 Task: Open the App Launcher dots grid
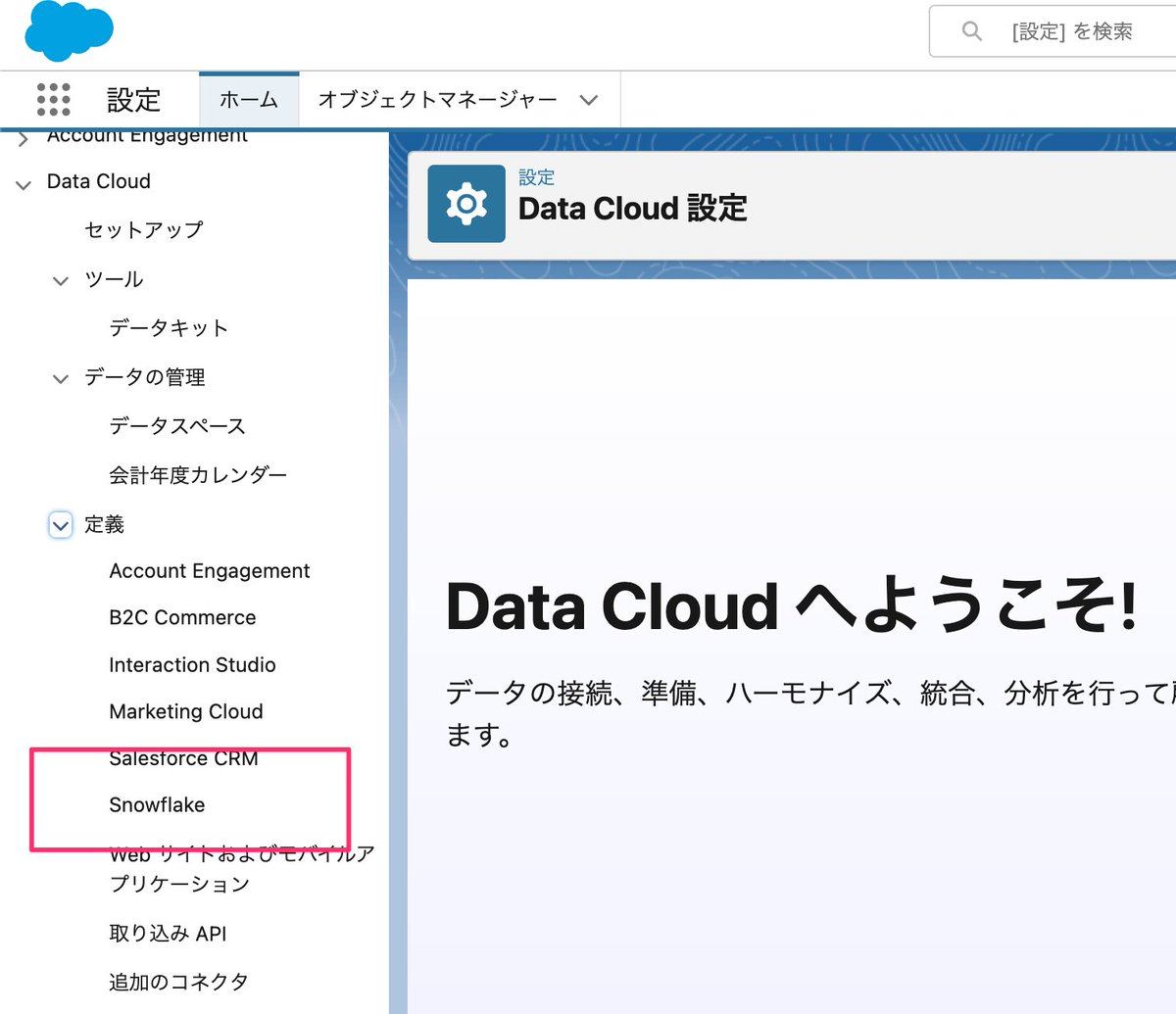point(54,100)
